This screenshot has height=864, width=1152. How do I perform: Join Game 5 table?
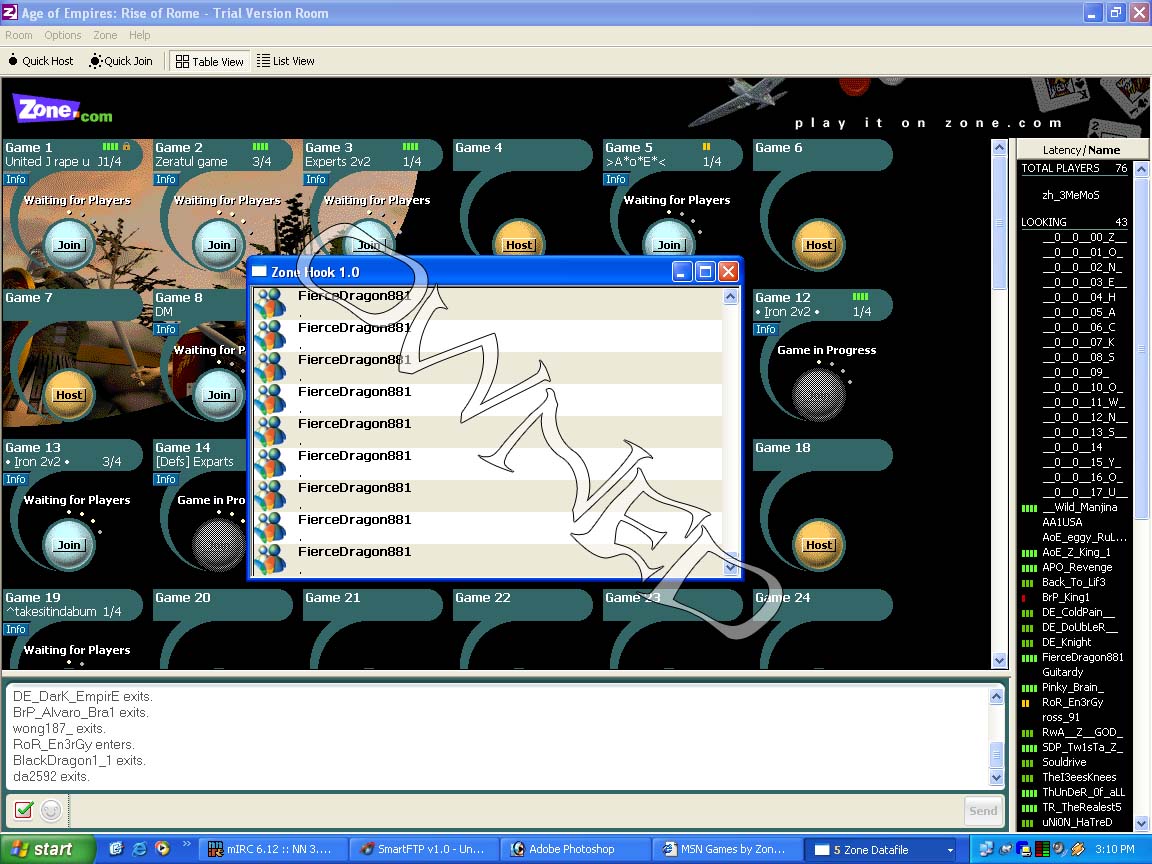(x=669, y=245)
